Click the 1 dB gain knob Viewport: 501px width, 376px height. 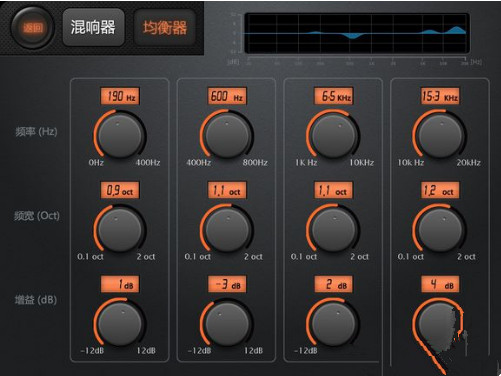120,324
